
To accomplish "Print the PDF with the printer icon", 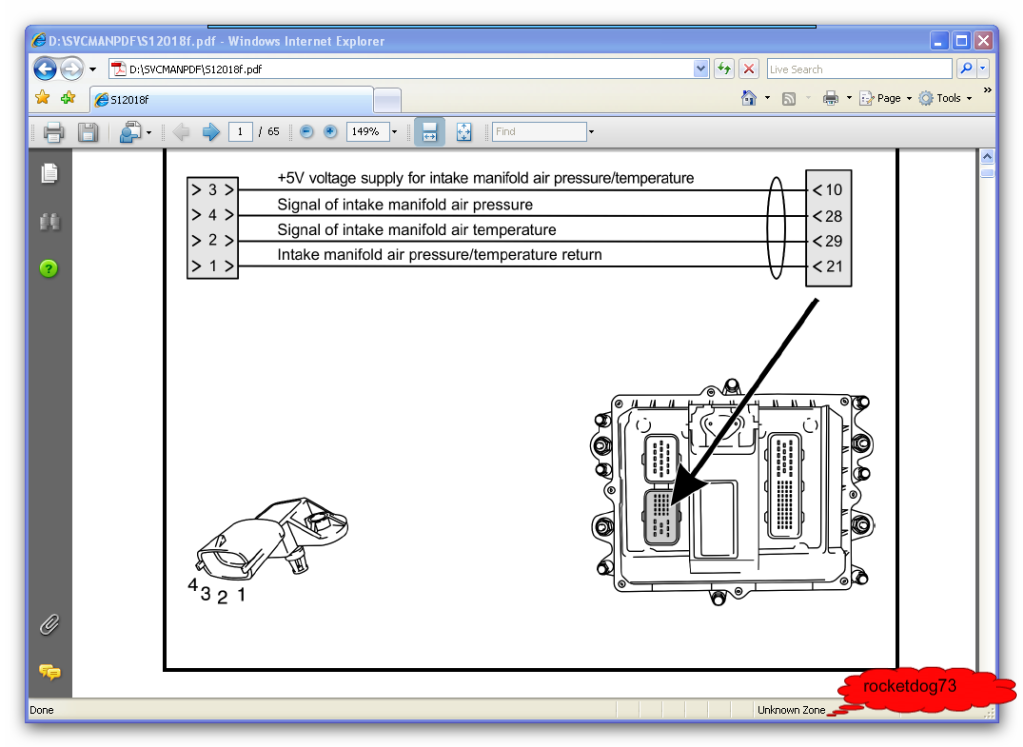I will point(52,131).
